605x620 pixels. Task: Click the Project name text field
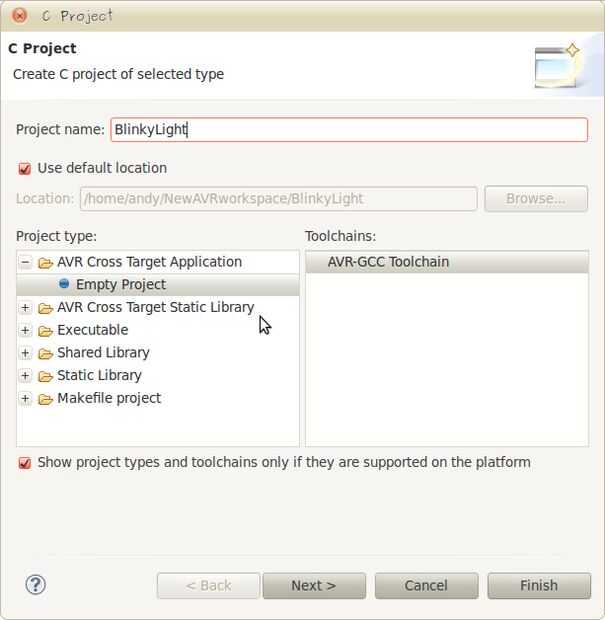[348, 130]
